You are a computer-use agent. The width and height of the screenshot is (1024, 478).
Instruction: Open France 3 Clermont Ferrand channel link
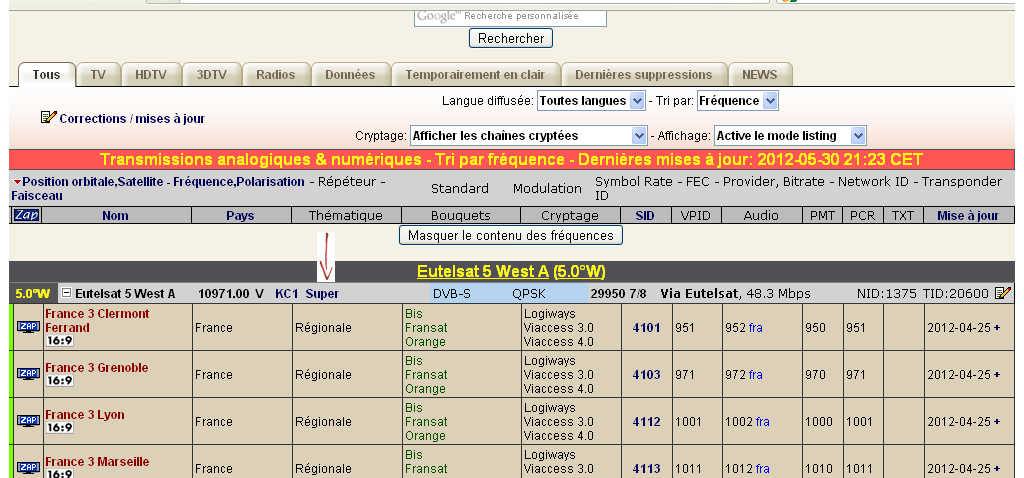[x=97, y=321]
